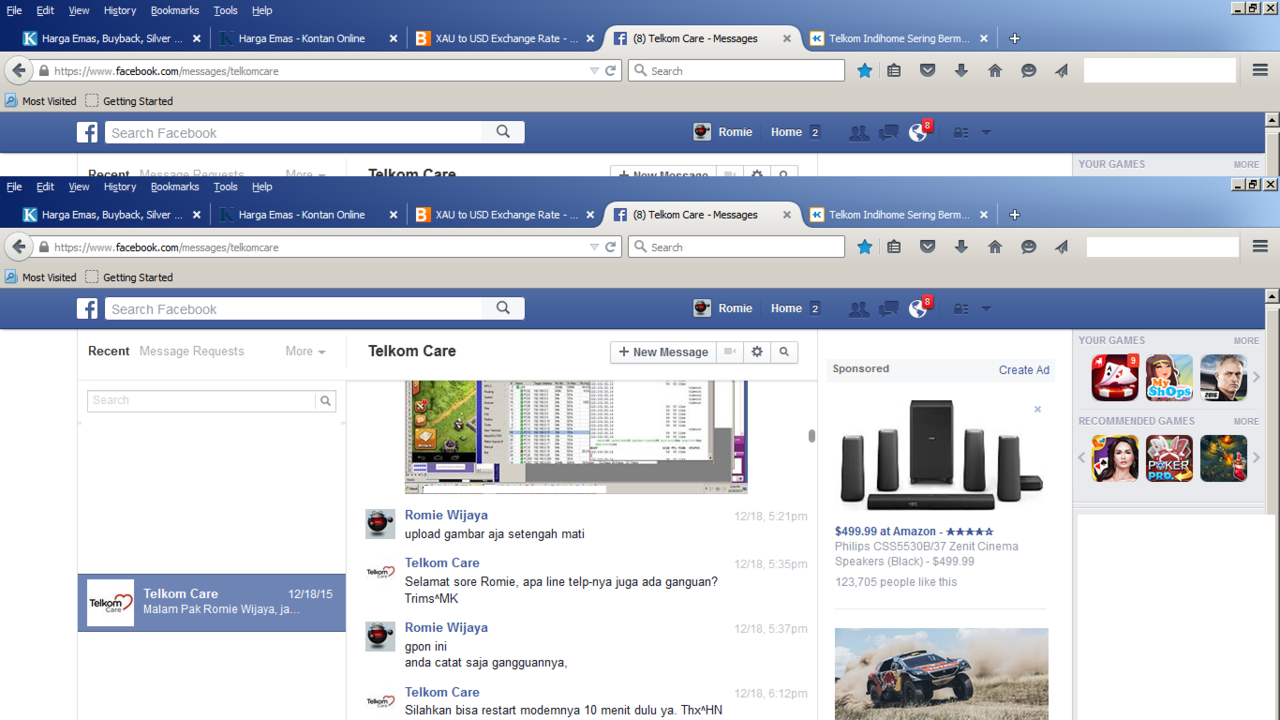Go back in the front Firefox window
1280x720 pixels.
click(18, 247)
